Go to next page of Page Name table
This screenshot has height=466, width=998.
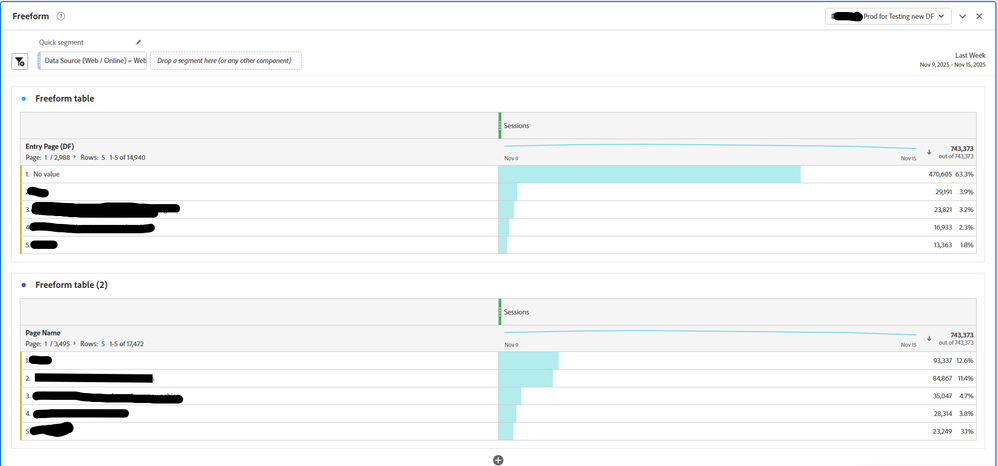pos(74,344)
